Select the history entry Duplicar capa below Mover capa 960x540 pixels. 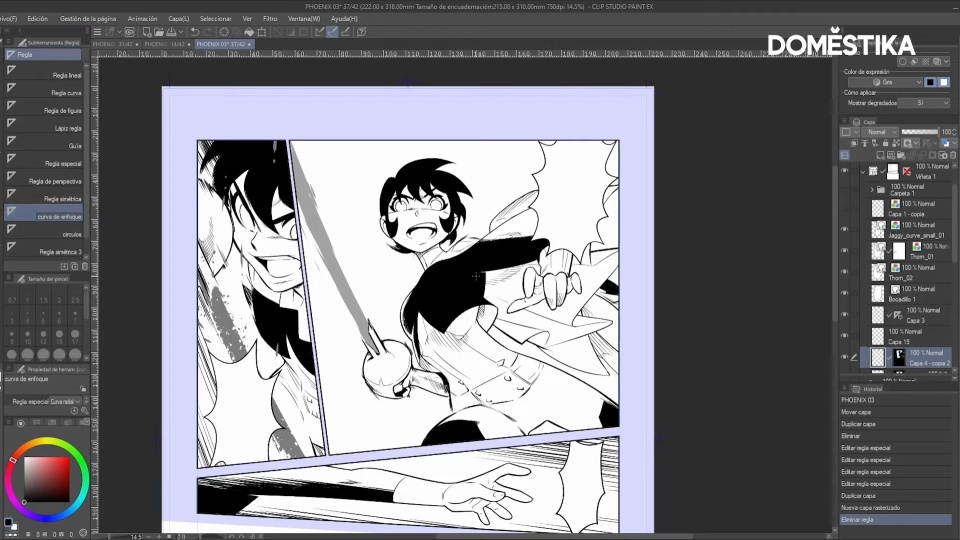[x=896, y=424]
